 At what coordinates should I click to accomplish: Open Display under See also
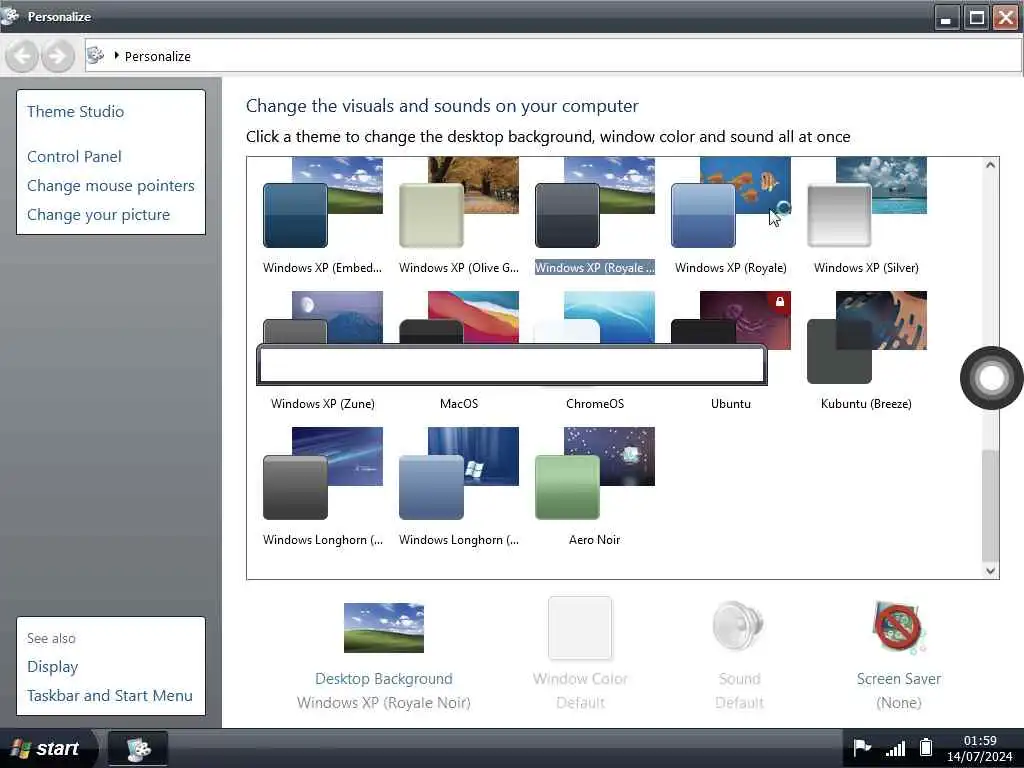pyautogui.click(x=53, y=667)
